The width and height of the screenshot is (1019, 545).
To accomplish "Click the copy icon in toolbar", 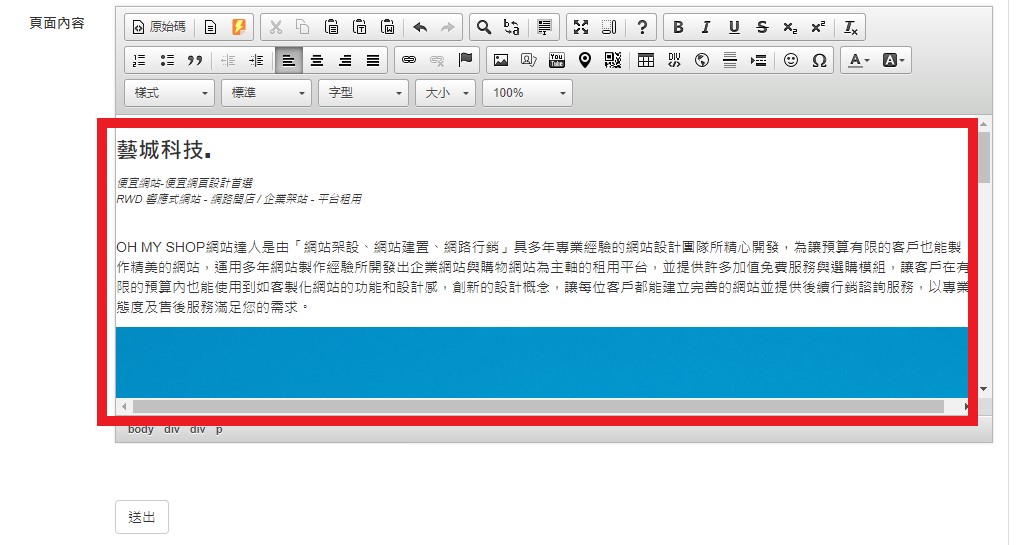I will [303, 27].
